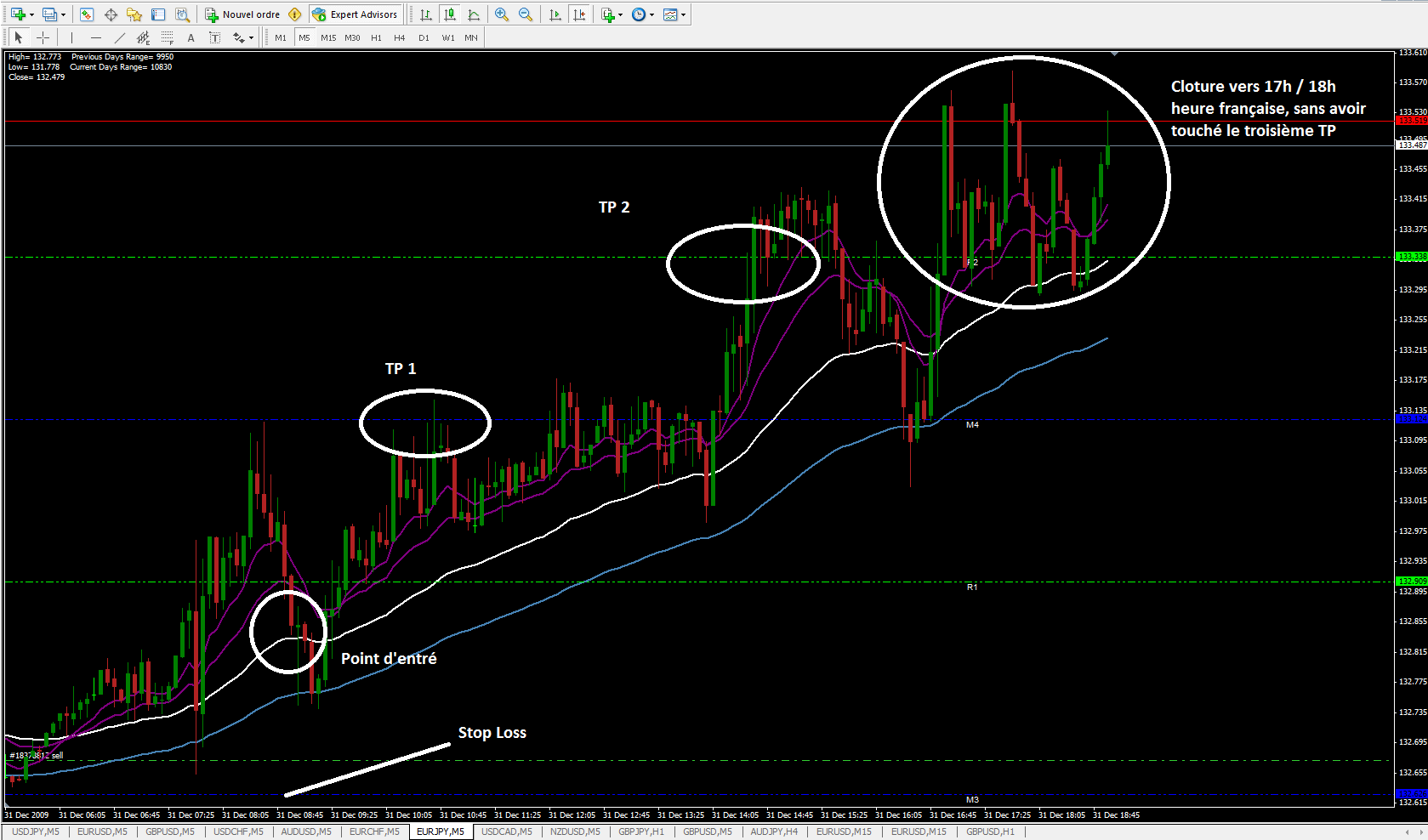The height and width of the screenshot is (840, 1428).
Task: Expand the Indicators dropdown arrow
Action: 620,14
